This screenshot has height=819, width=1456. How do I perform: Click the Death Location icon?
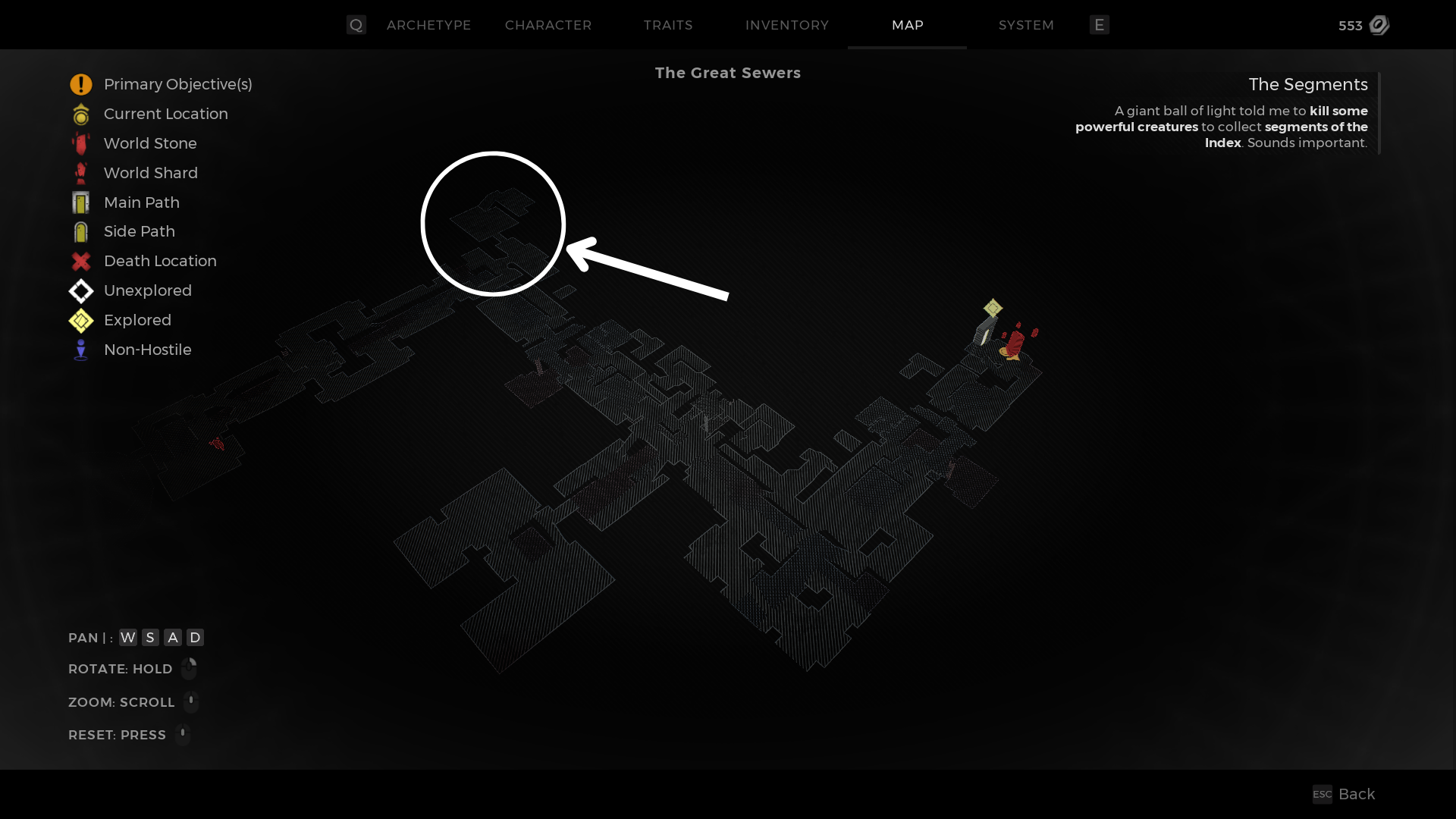coord(80,261)
